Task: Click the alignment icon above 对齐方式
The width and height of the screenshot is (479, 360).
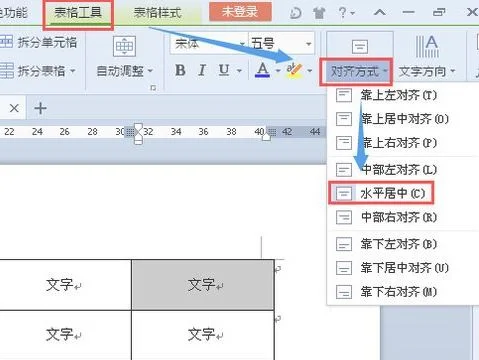Action: [x=360, y=46]
